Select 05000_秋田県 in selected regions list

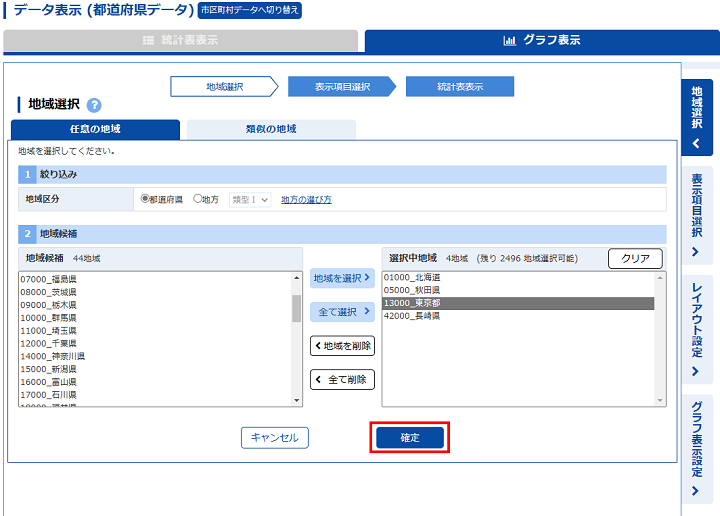(518, 290)
